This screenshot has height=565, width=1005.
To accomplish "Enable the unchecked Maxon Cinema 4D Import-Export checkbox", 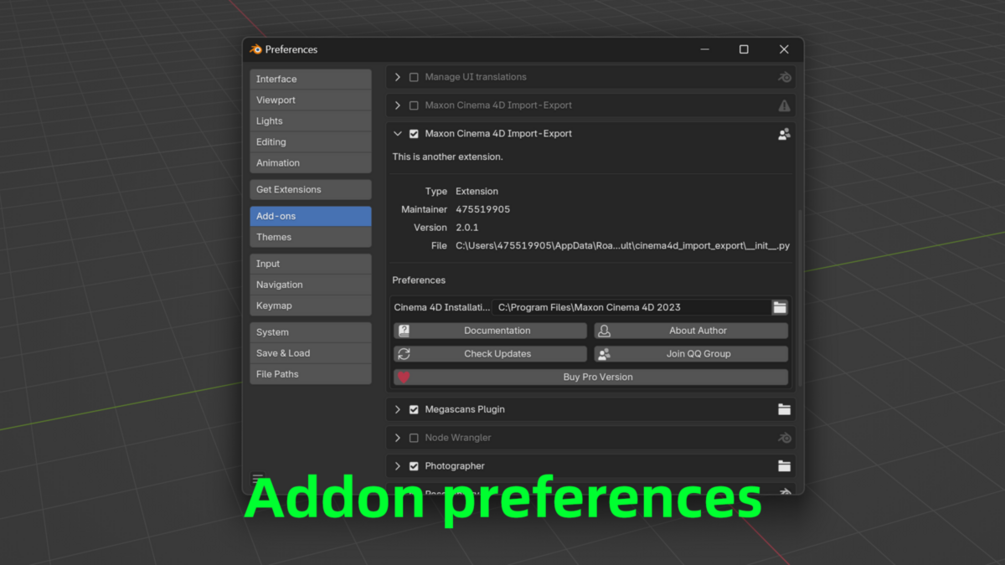I will click(414, 105).
